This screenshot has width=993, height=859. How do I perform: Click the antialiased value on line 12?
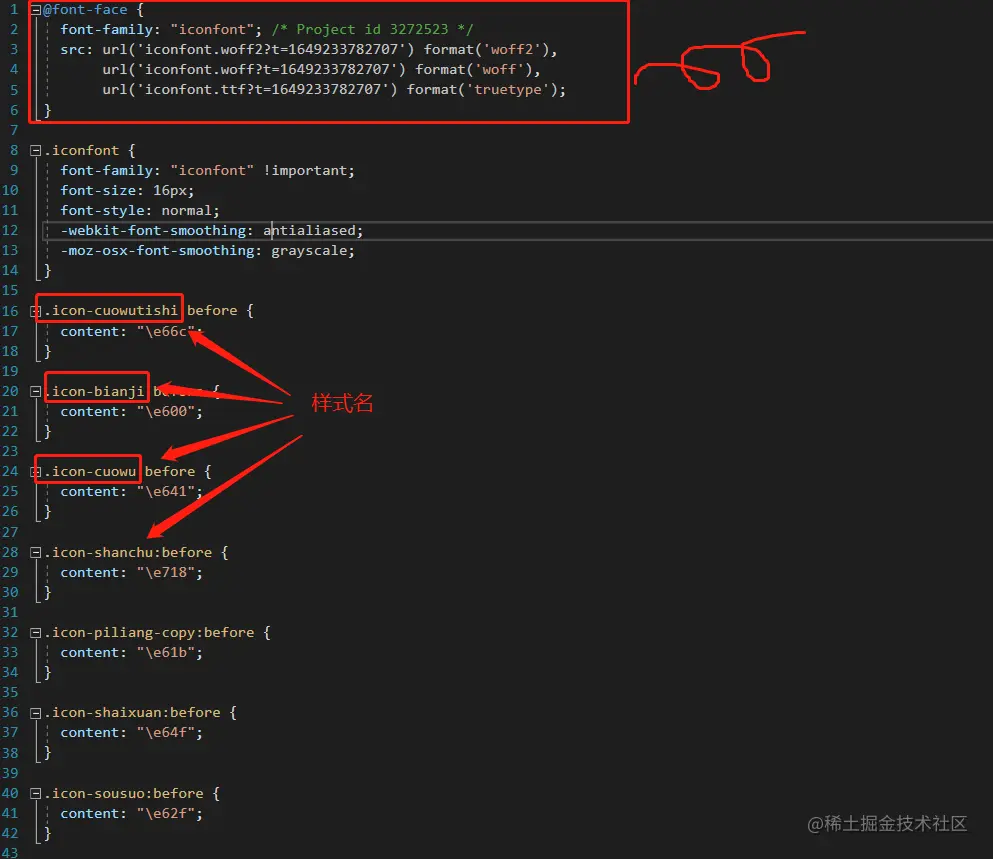pyautogui.click(x=310, y=231)
